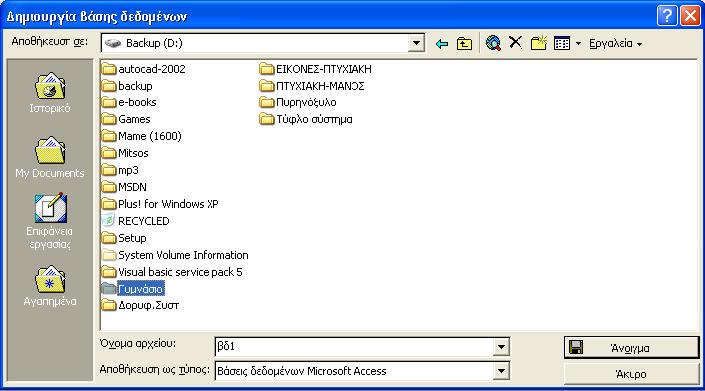705x391 pixels.
Task: Select the Δορυφ.Συστ folder
Action: pos(141,306)
